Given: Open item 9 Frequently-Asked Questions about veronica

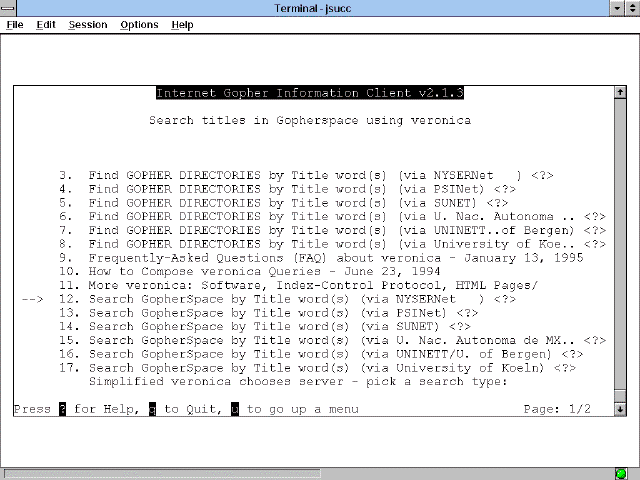Looking at the screenshot, I should (321, 258).
